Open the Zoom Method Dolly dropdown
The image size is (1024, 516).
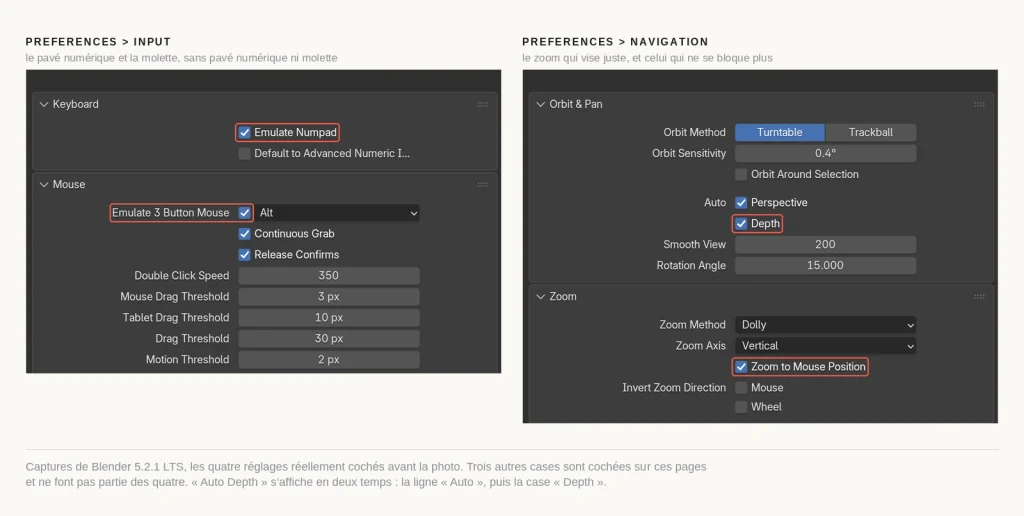[825, 325]
